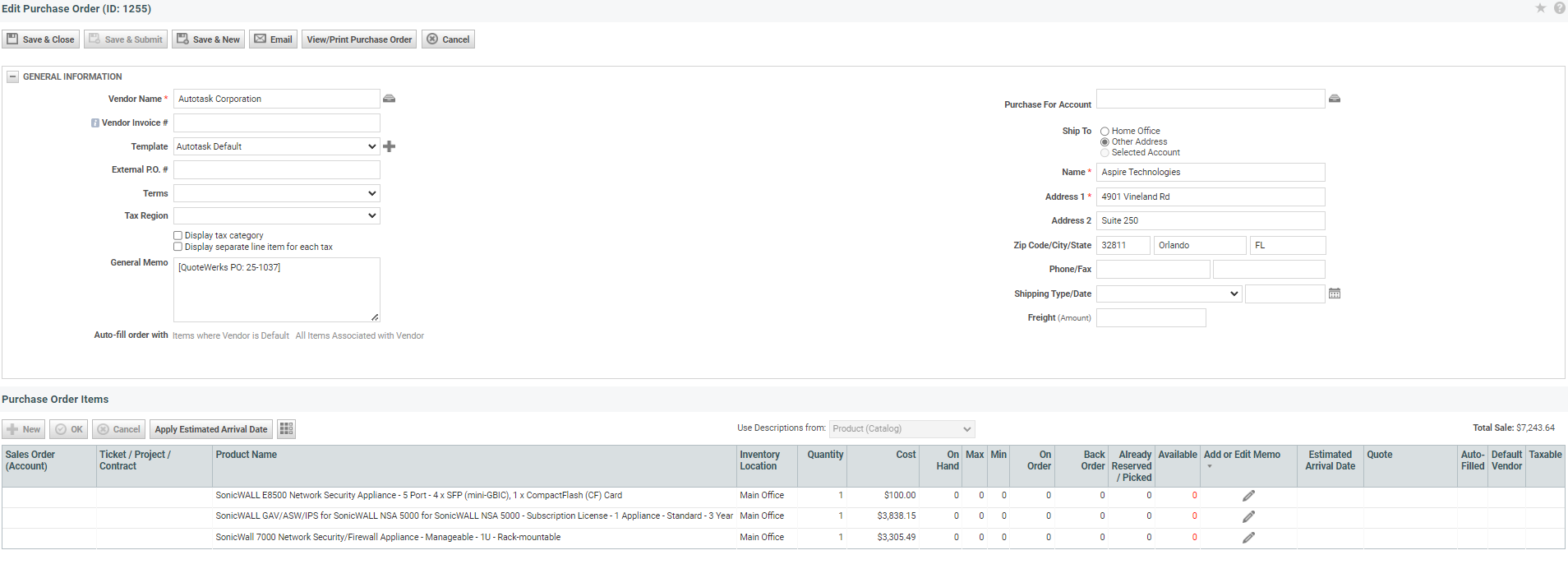Collapse the General Information section
The width and height of the screenshot is (1568, 578).
click(12, 77)
